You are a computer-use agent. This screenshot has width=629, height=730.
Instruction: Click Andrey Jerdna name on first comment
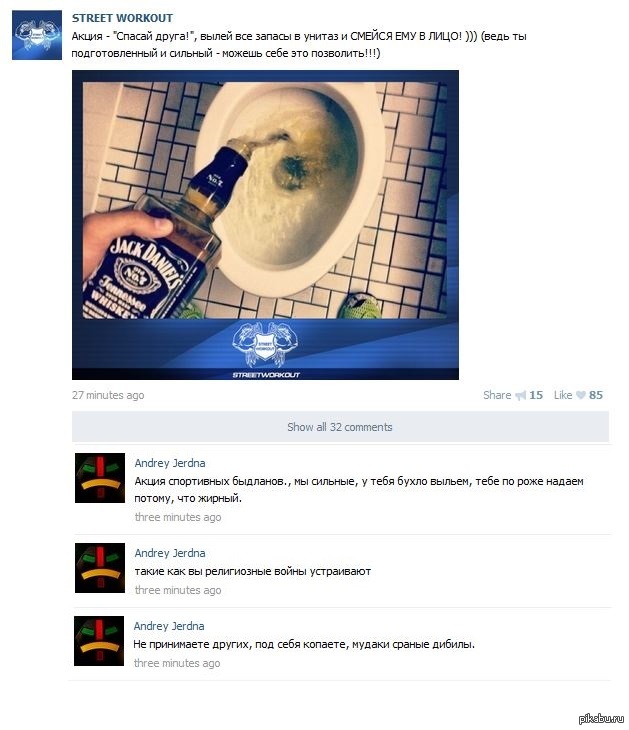(170, 463)
